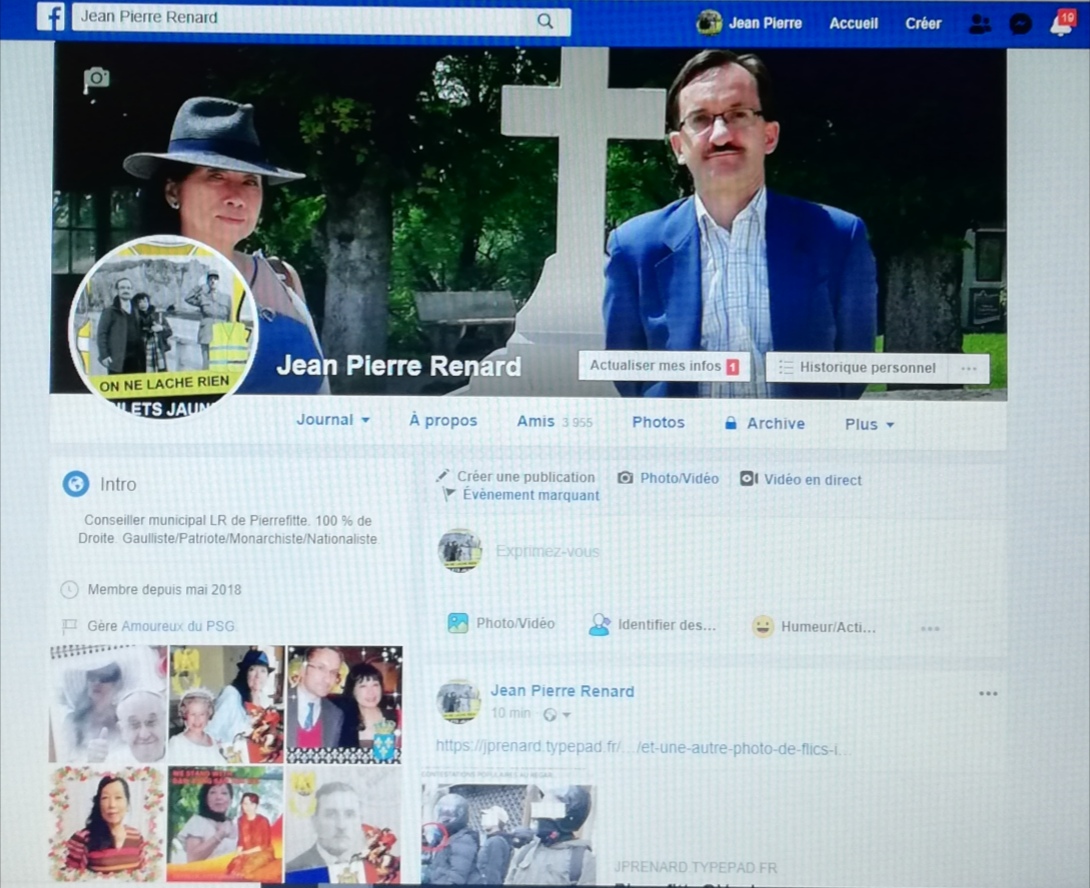Image resolution: width=1090 pixels, height=888 pixels.
Task: Open the Amoureux du PSG page link
Action: tap(178, 626)
